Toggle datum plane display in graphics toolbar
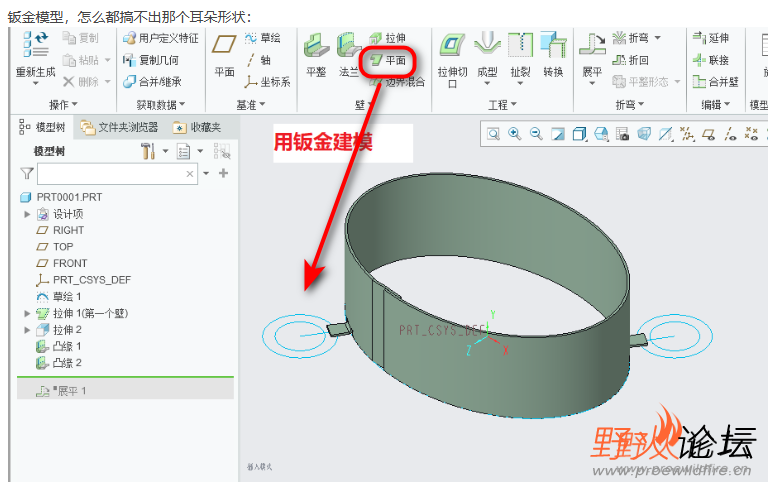776x487 pixels. click(x=709, y=134)
